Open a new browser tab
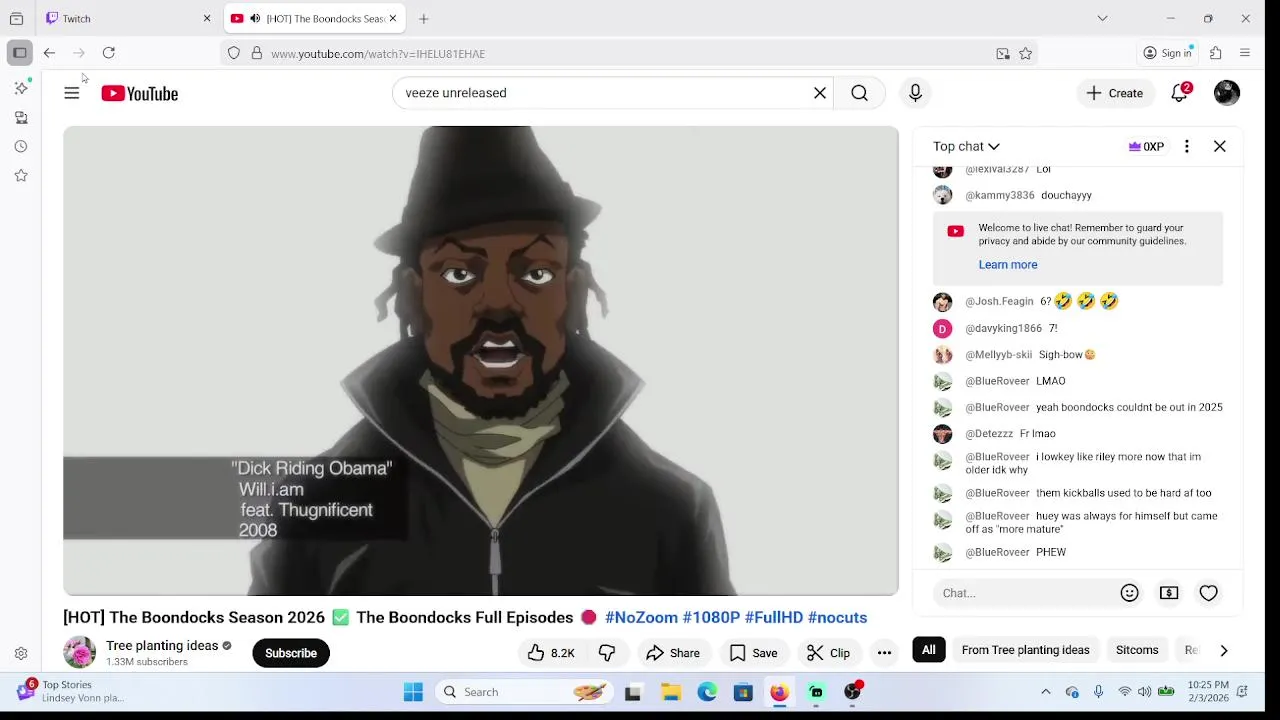This screenshot has width=1280, height=720. [424, 18]
